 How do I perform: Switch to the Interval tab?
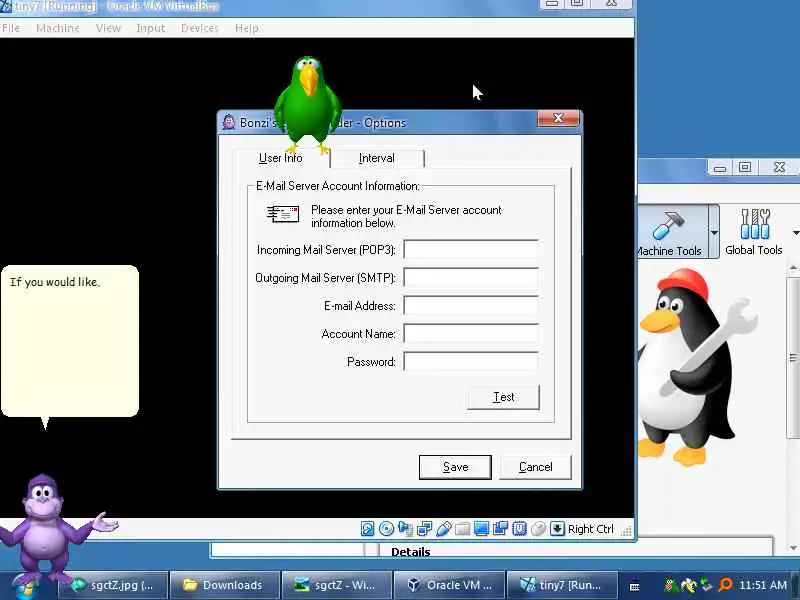377,158
